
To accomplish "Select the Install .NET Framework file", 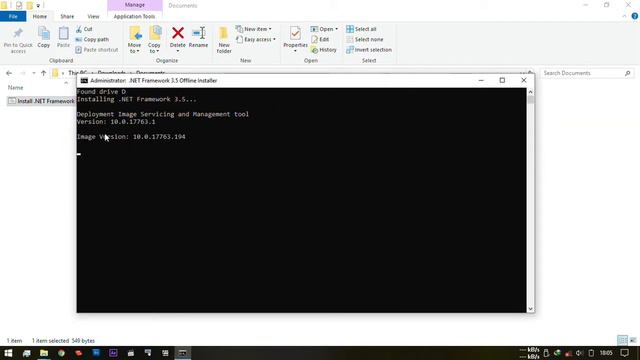I will tap(41, 101).
